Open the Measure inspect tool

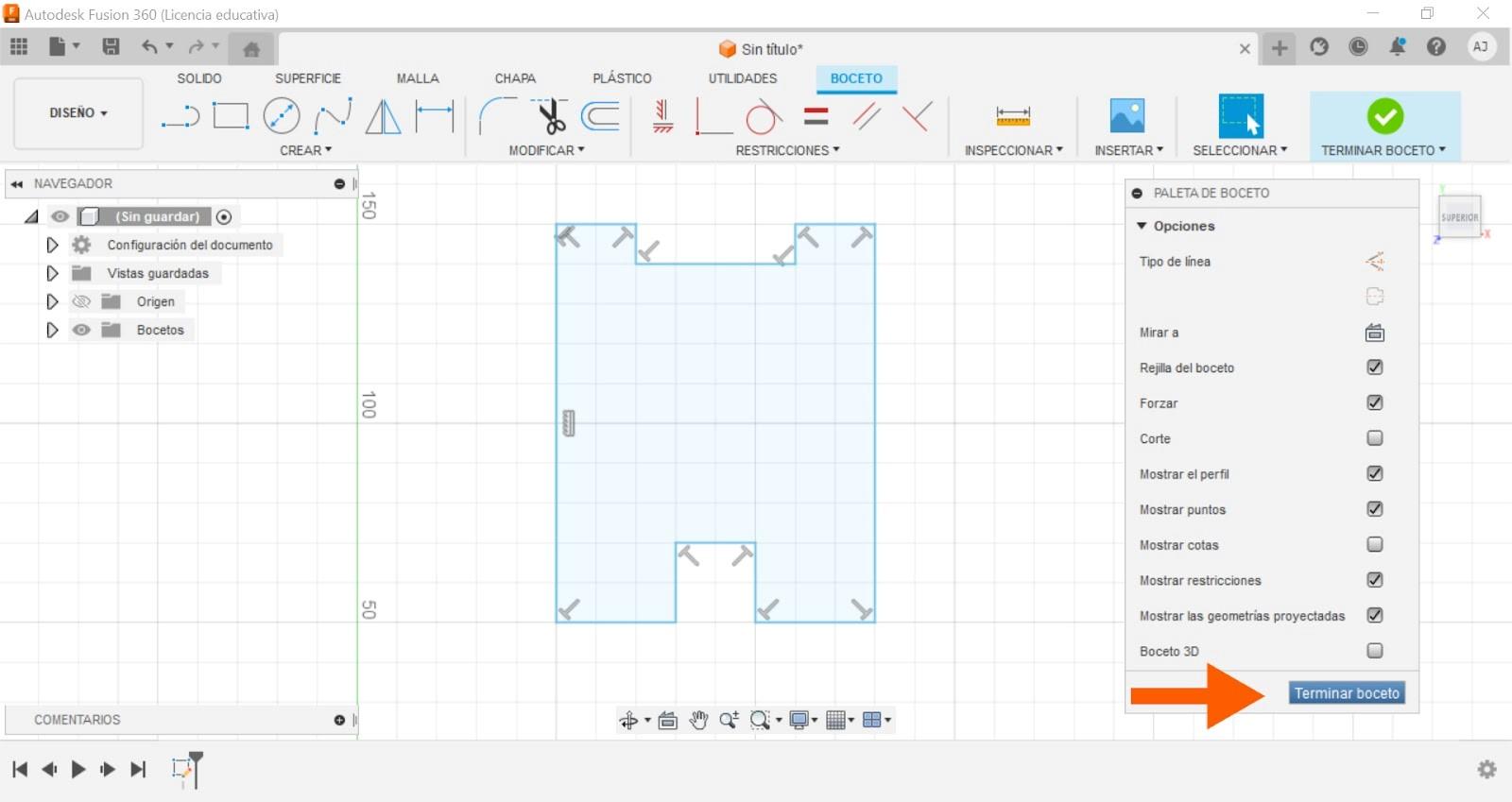click(x=1013, y=116)
